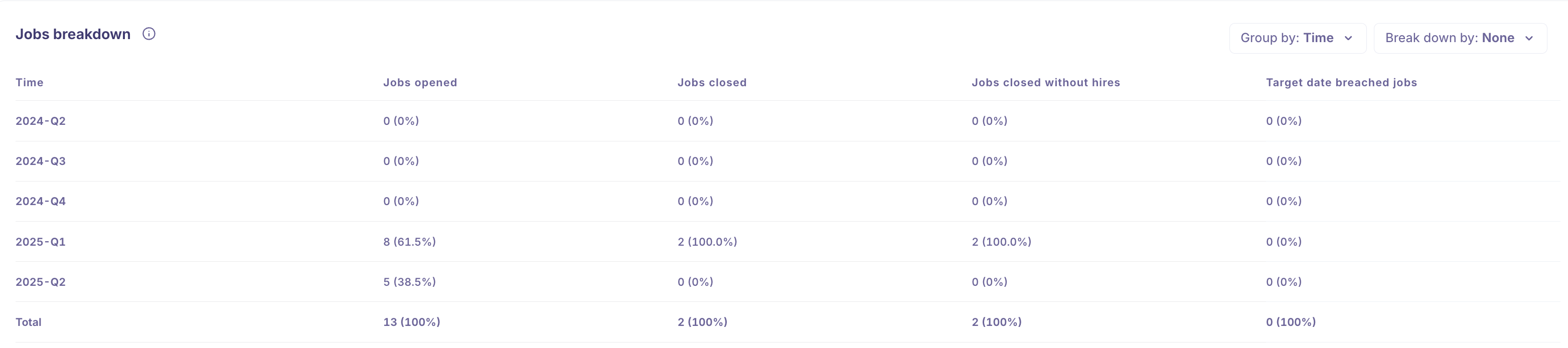
Task: Click the 8 (61.5%) jobs opened value
Action: [x=409, y=242]
